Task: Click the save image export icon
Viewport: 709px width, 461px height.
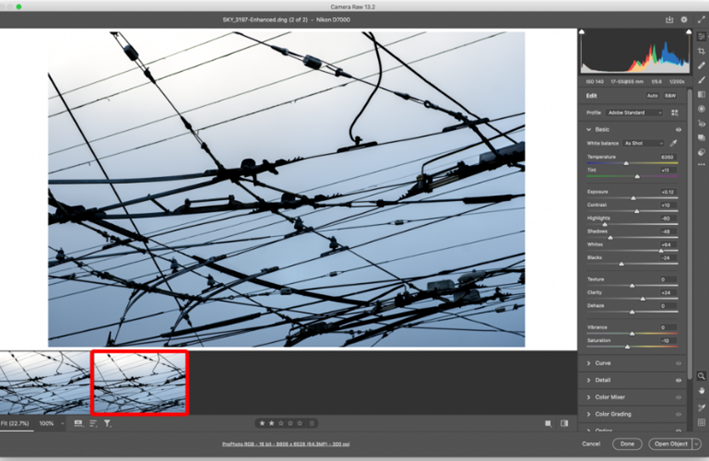Action: click(669, 19)
